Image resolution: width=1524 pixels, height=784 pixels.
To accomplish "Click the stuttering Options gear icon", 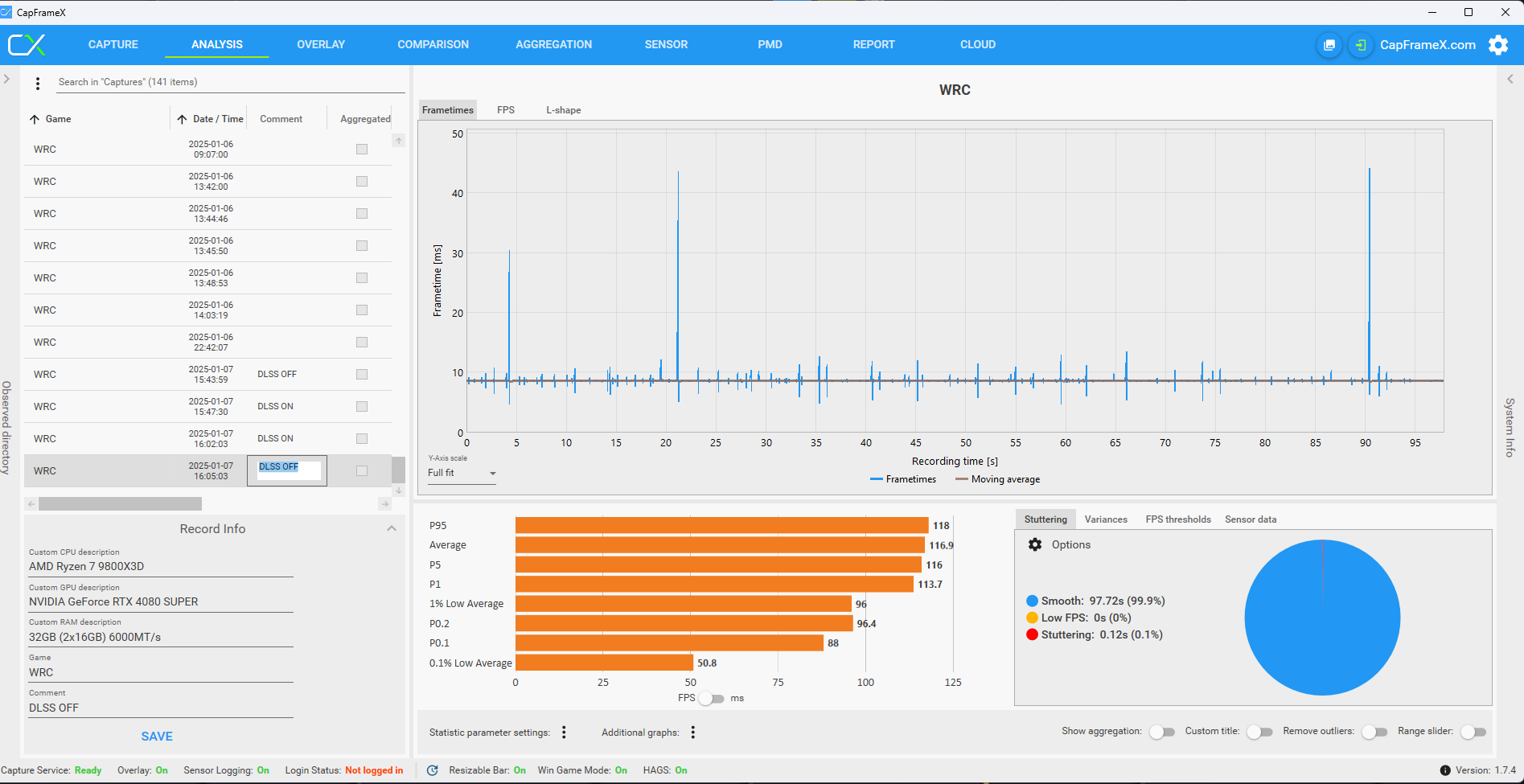I will coord(1035,544).
